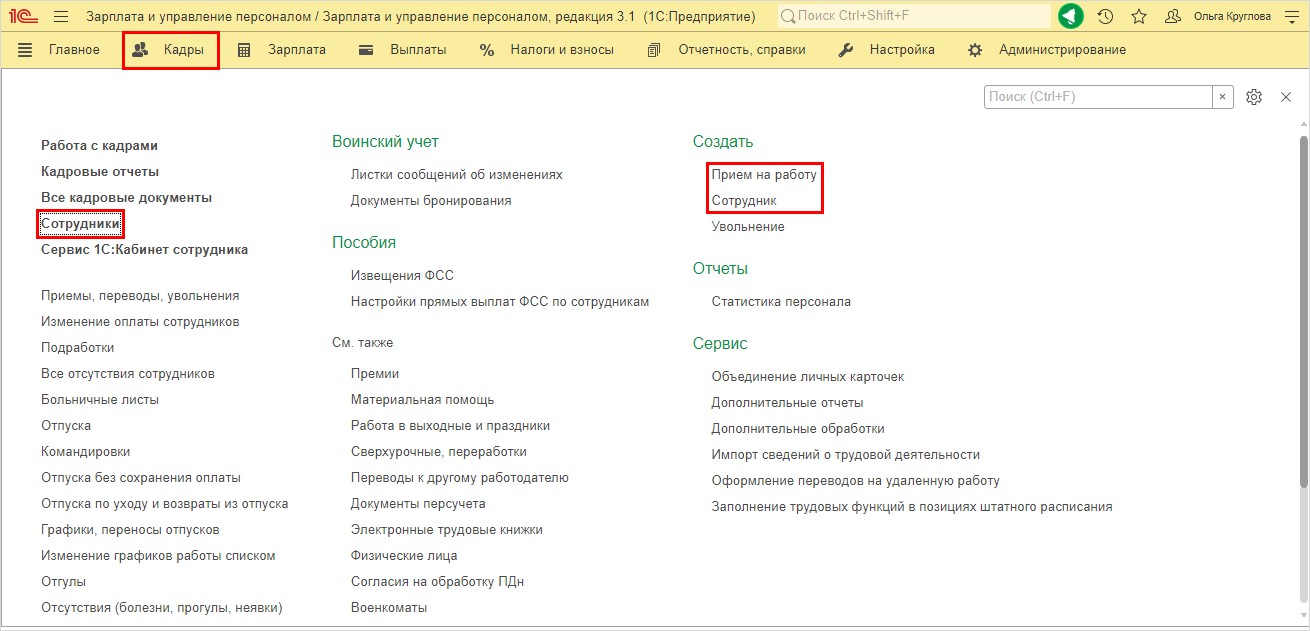Open Листки сообщений об изменениях

pos(456,175)
